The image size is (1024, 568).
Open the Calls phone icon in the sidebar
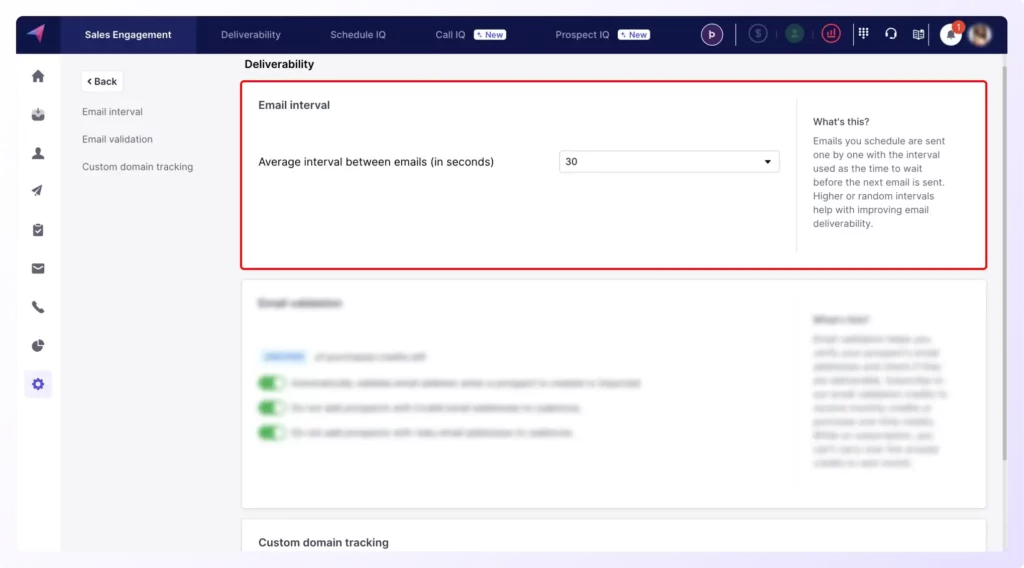pos(38,307)
